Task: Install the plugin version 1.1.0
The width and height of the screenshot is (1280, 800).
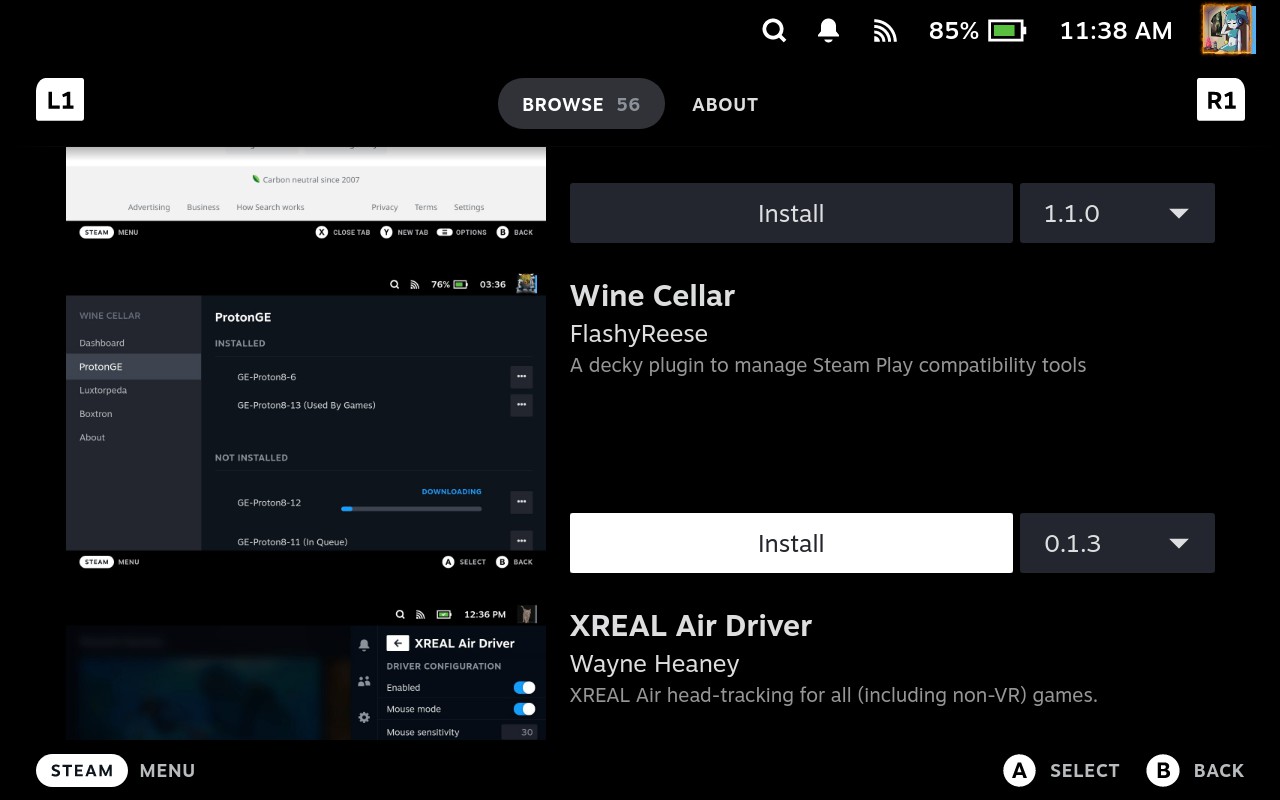Action: (x=791, y=213)
